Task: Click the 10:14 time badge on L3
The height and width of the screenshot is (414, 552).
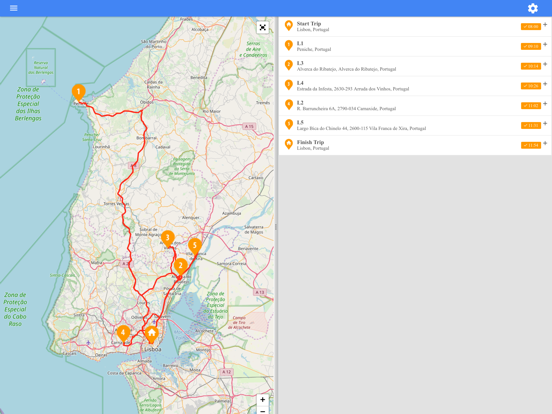Action: pyautogui.click(x=531, y=66)
